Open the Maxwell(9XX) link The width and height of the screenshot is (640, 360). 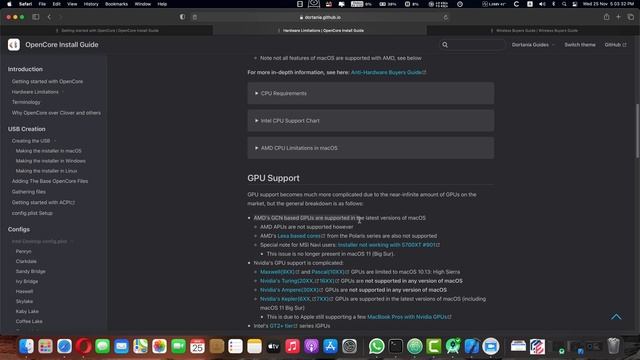280,272
